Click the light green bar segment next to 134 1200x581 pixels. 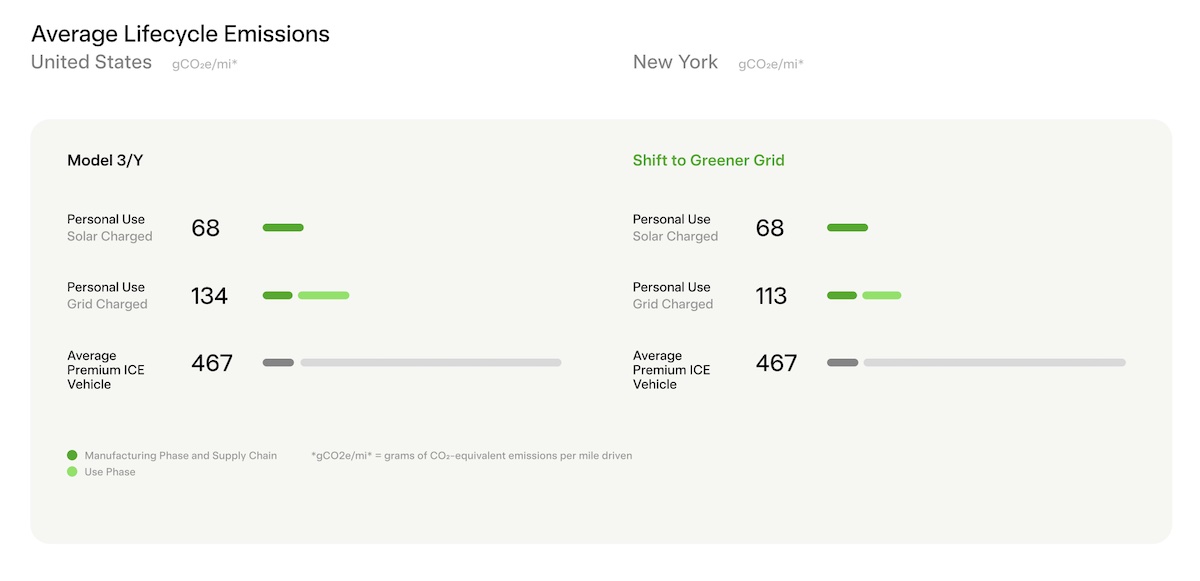[x=323, y=295]
